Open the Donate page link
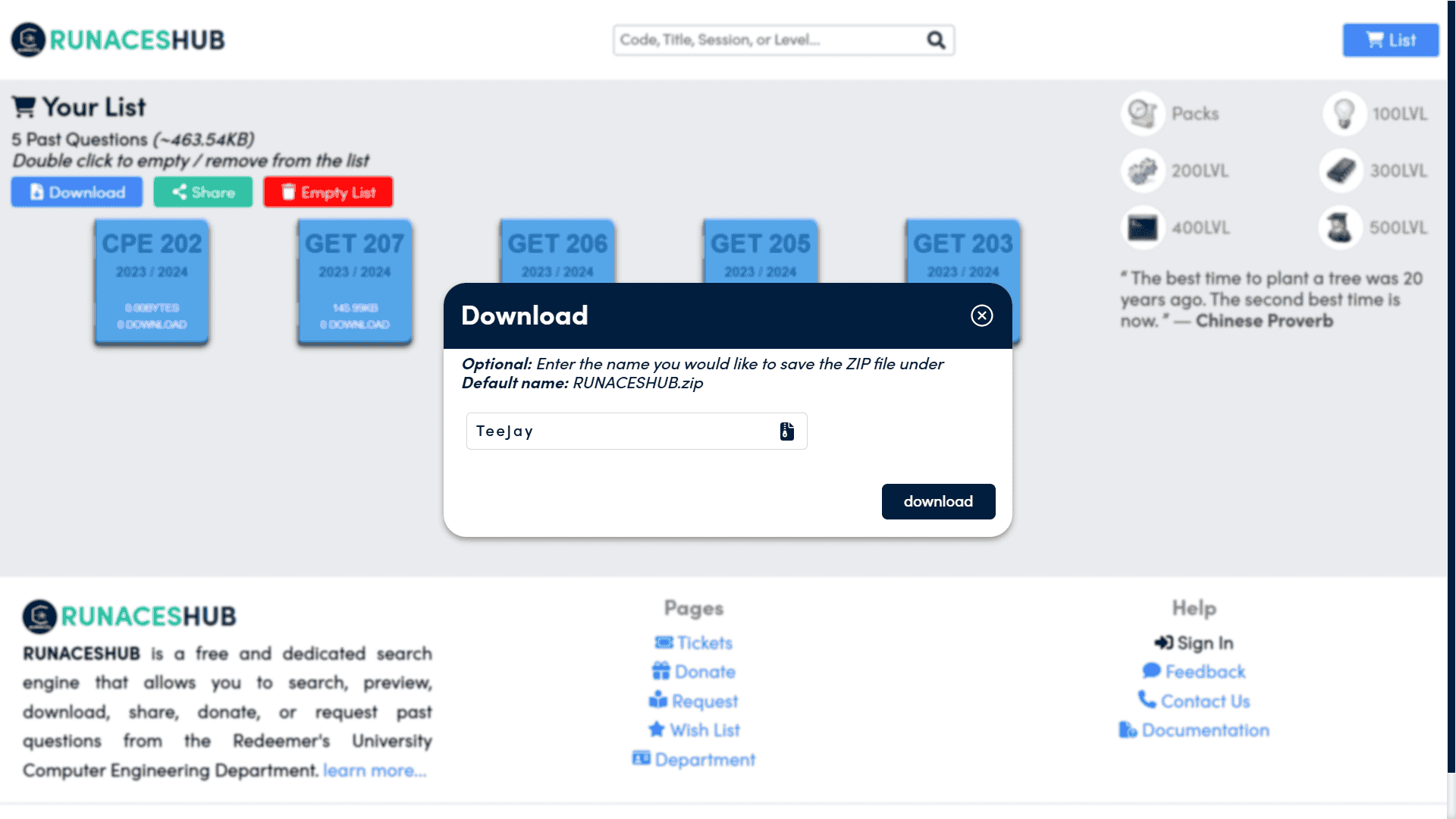This screenshot has height=819, width=1456. click(x=694, y=672)
